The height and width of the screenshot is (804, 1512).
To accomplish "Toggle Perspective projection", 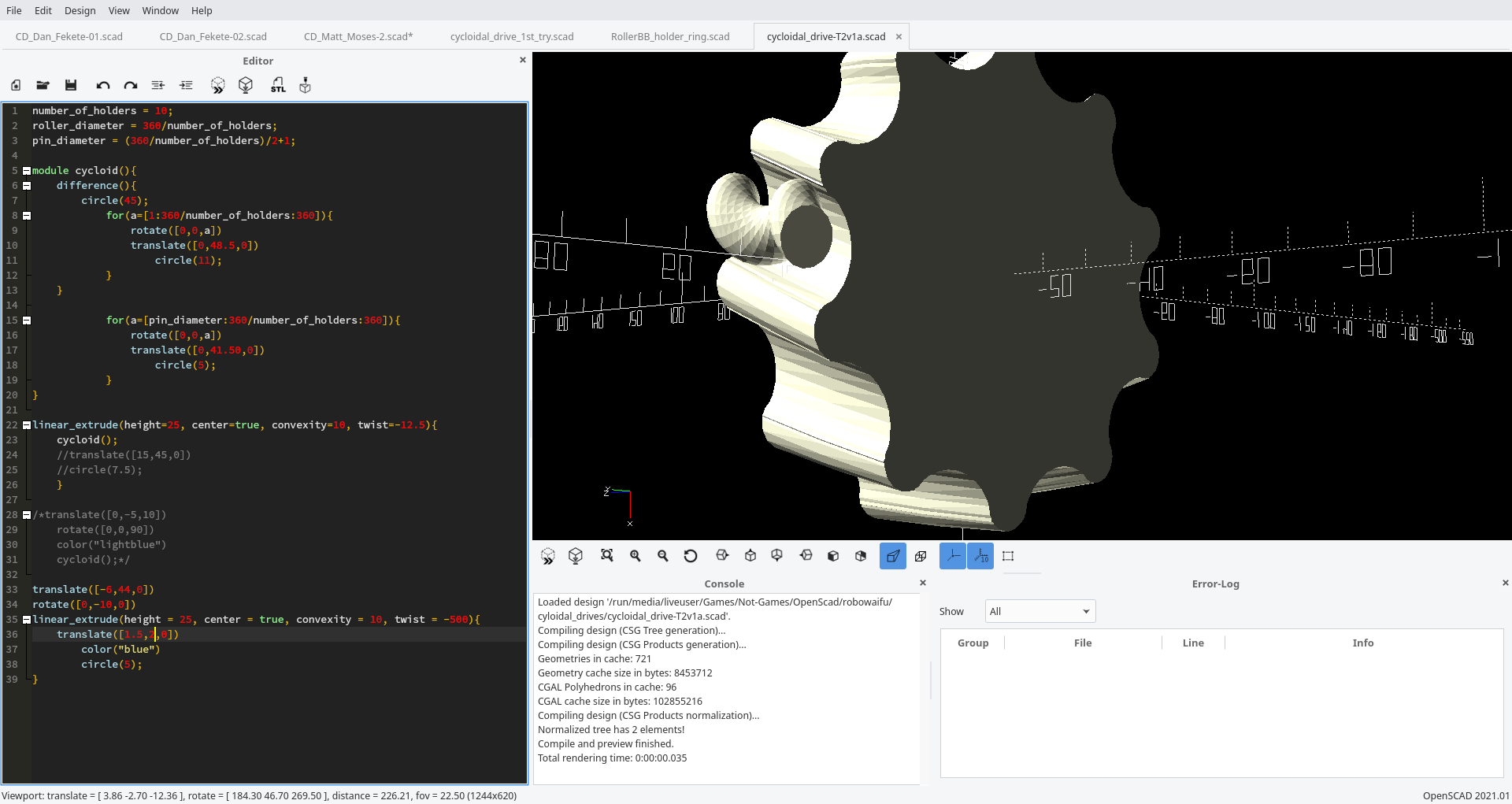I will [893, 556].
